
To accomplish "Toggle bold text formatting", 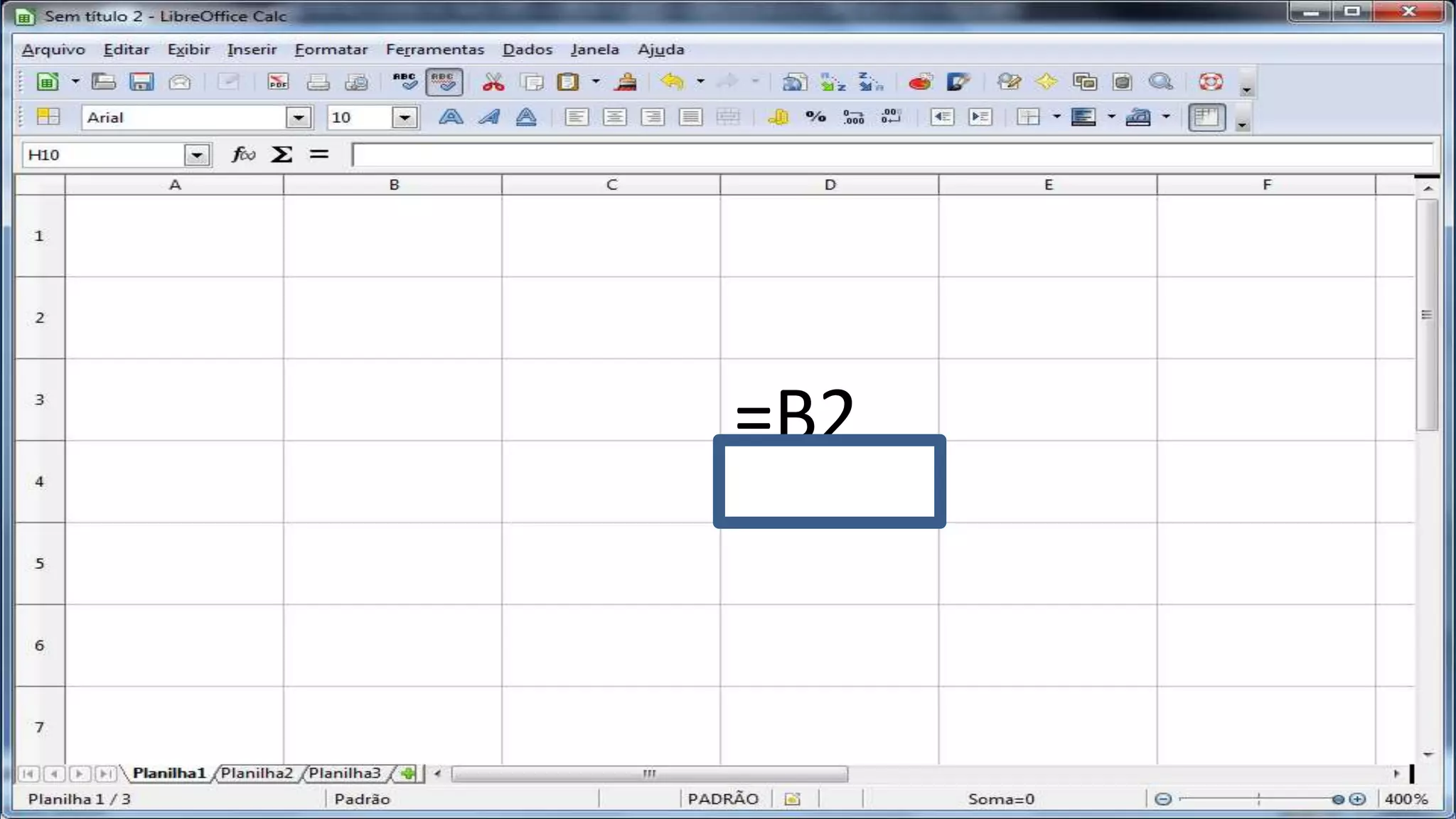I will click(450, 117).
